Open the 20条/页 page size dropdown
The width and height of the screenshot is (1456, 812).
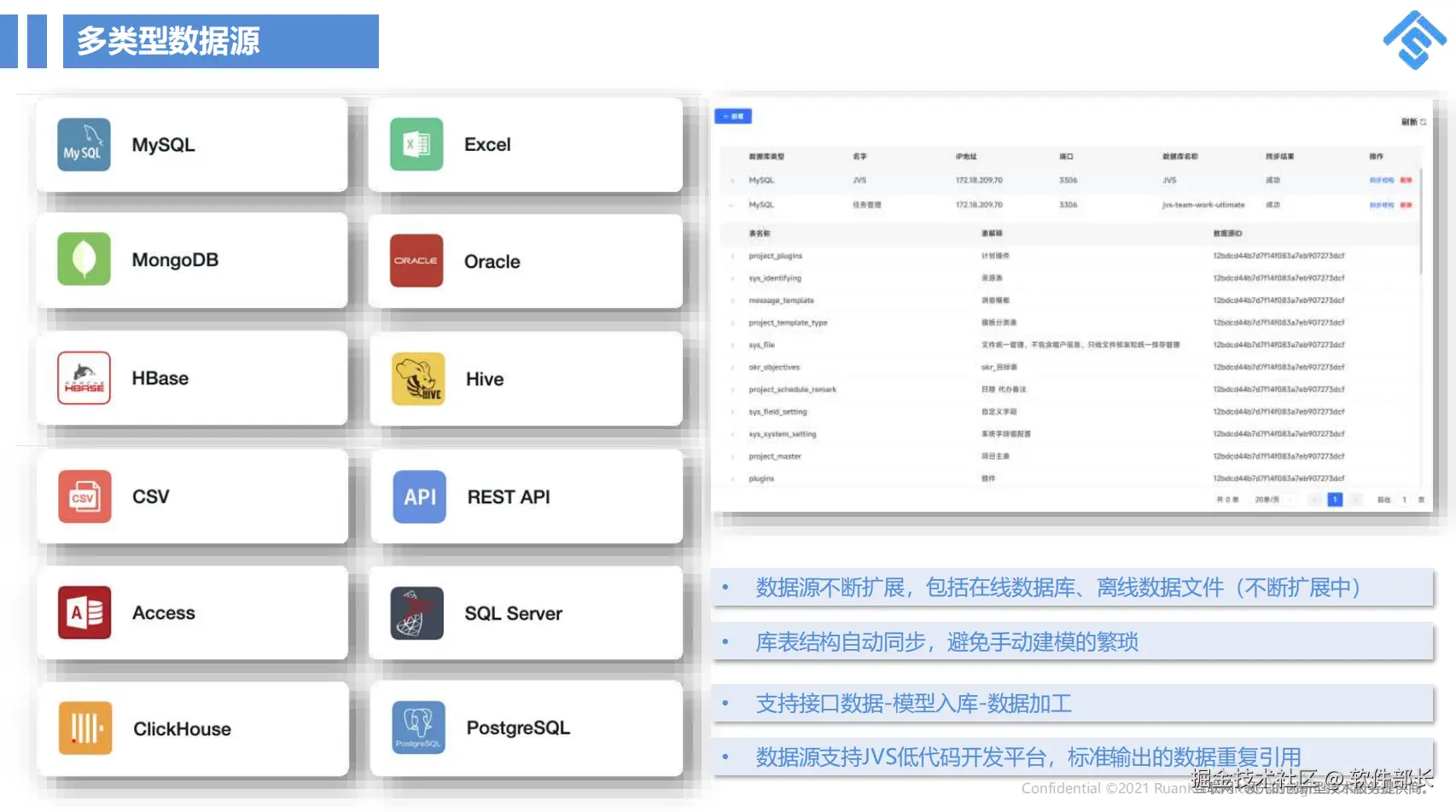(x=1274, y=500)
